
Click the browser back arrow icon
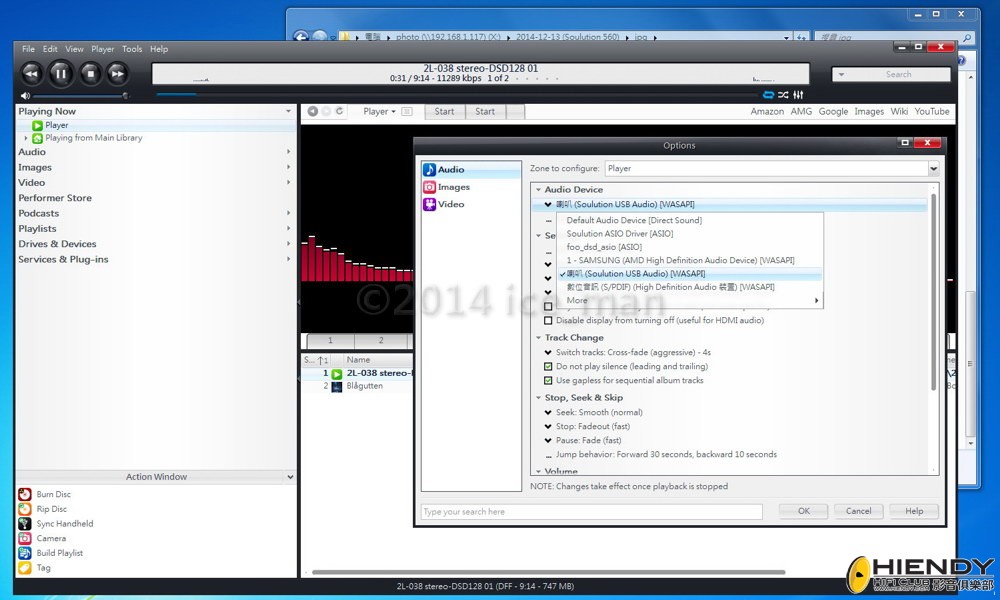coord(312,111)
